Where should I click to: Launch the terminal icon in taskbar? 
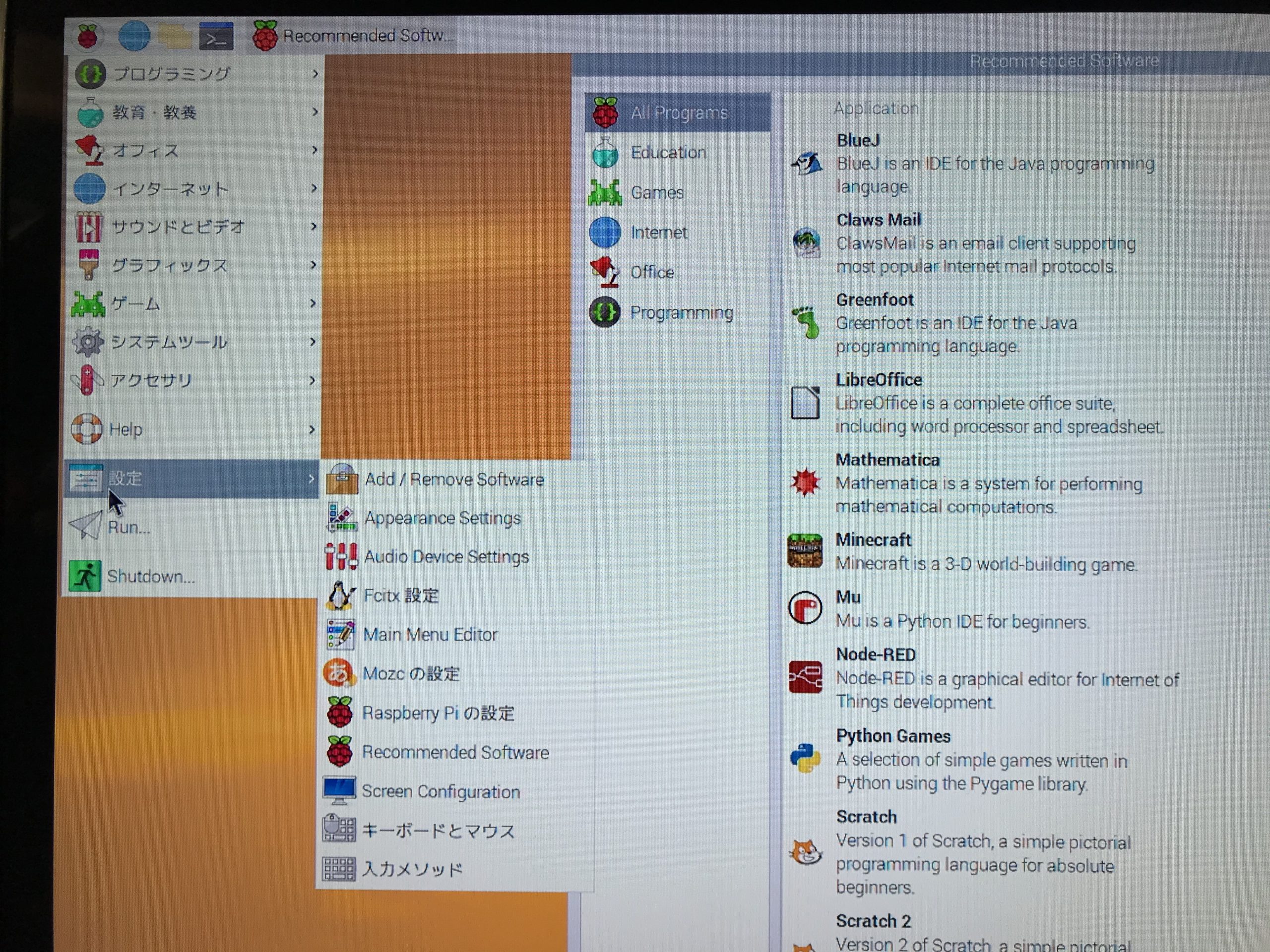(x=216, y=36)
